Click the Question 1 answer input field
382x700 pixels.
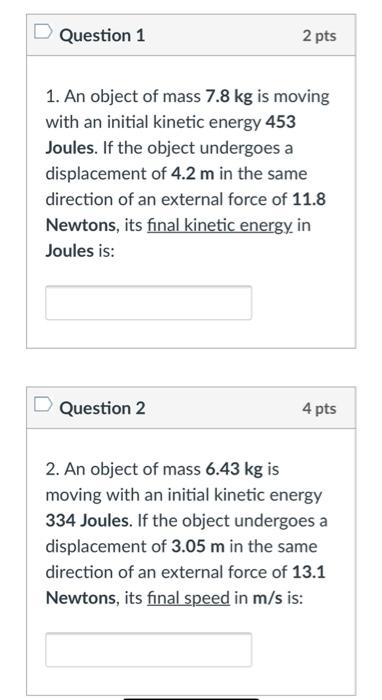149,303
